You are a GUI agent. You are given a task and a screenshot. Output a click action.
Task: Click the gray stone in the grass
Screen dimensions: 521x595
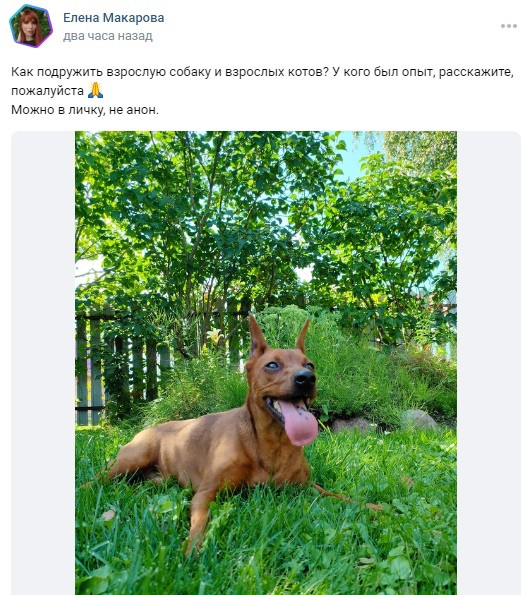[x=419, y=419]
